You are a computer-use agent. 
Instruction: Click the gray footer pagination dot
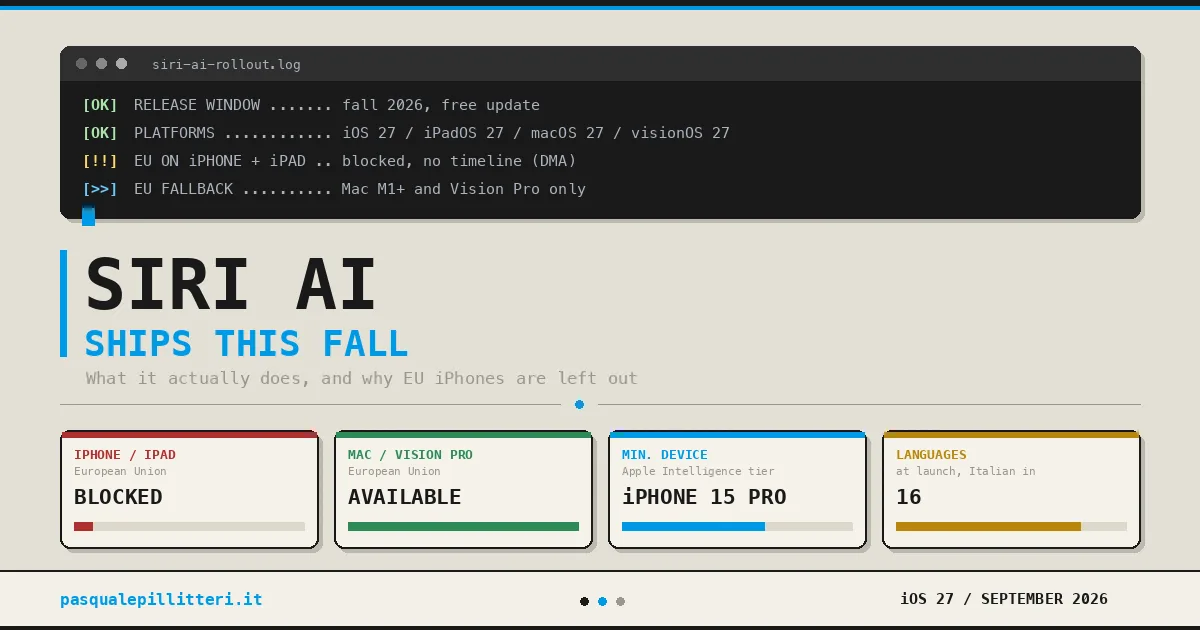tap(620, 601)
